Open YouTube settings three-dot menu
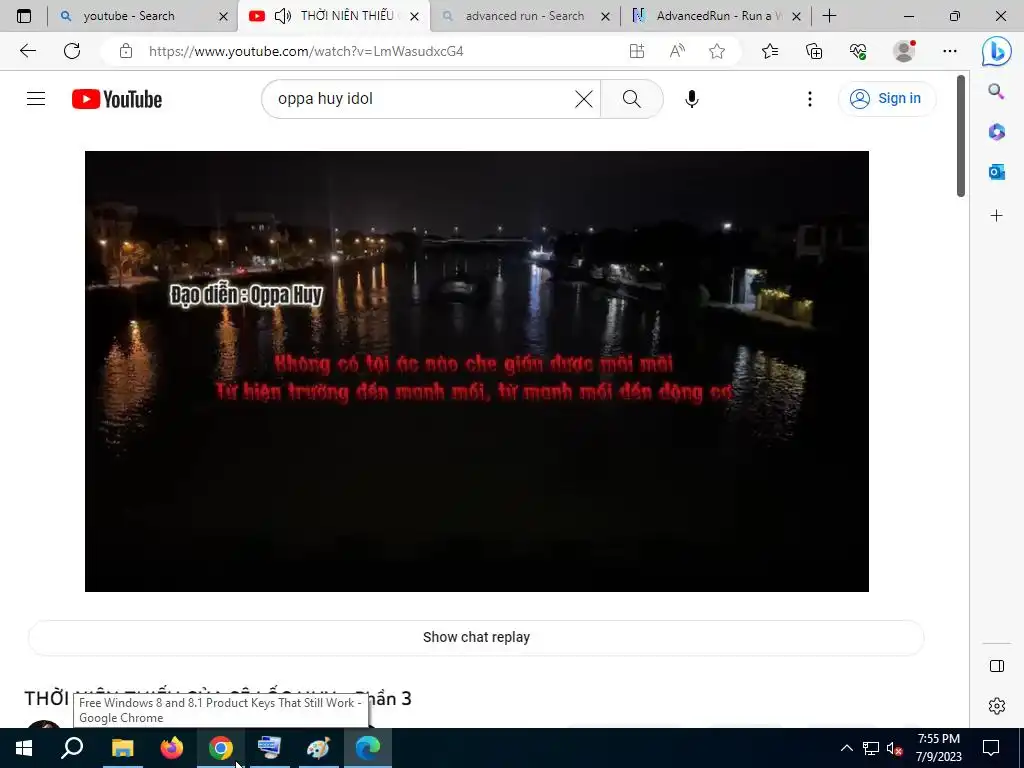This screenshot has height=768, width=1024. coord(810,99)
